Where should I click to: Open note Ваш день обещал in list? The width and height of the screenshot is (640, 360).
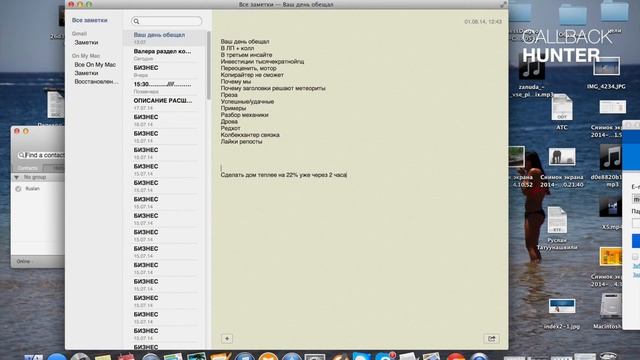click(x=165, y=38)
